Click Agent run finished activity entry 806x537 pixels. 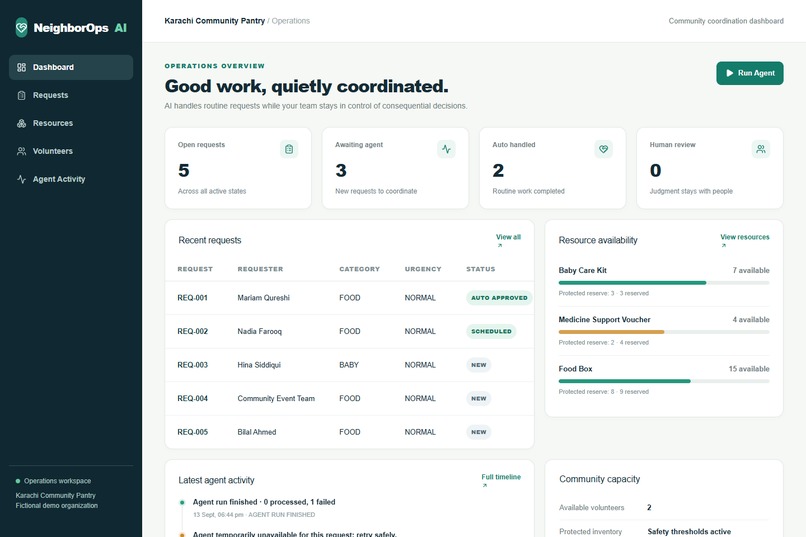(264, 502)
